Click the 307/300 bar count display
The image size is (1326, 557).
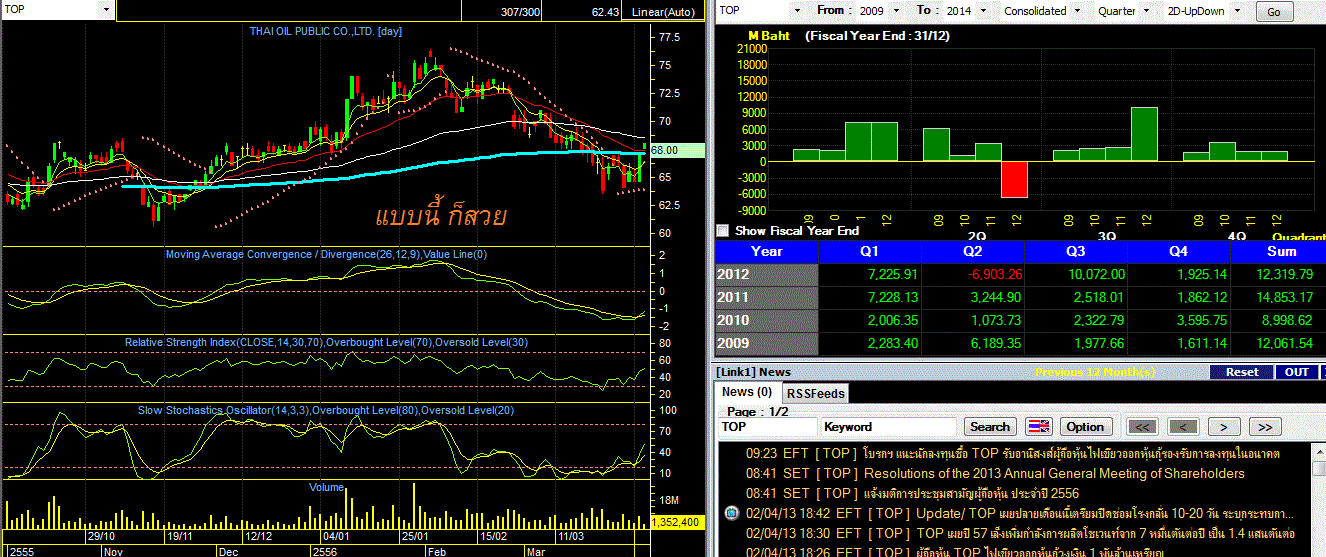519,13
